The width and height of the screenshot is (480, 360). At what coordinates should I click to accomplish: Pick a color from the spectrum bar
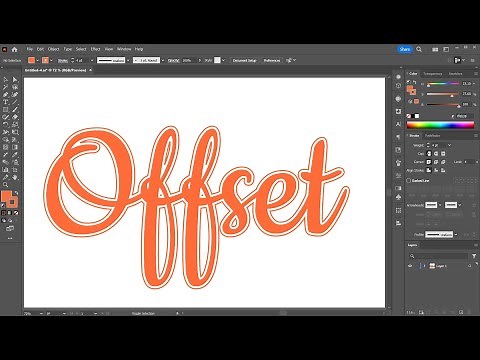coord(440,125)
